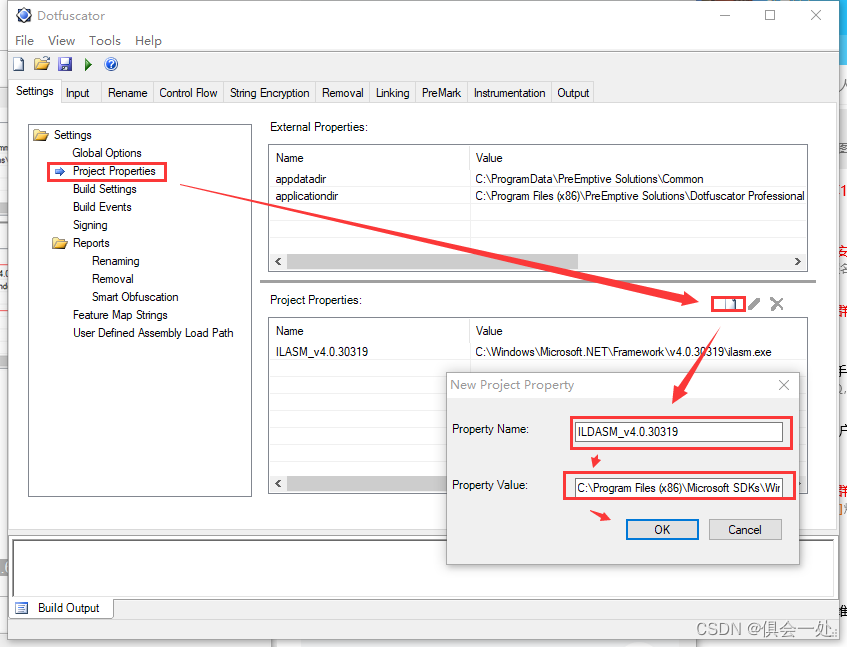This screenshot has height=647, width=847.
Task: Click the External Properties horizontal scrollbar thumb
Action: pos(432,261)
